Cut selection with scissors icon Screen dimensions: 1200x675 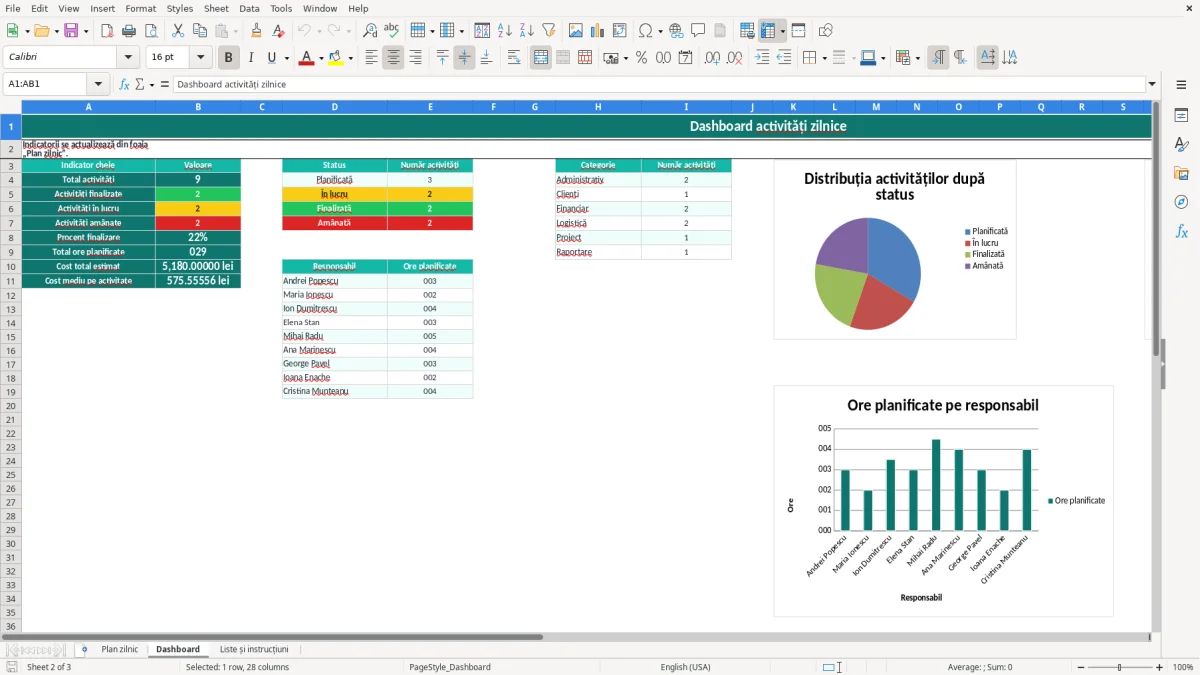pyautogui.click(x=178, y=31)
